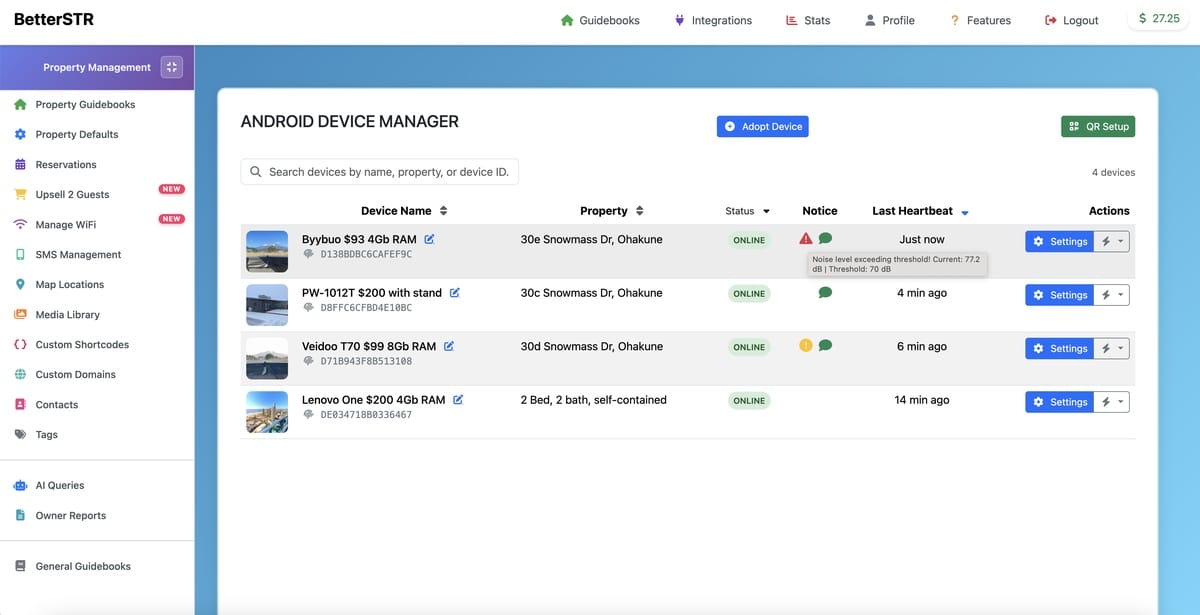Screen dimensions: 1200x615
Task: Click the Veidoo T70 device thumbnail
Action: pyautogui.click(x=267, y=358)
